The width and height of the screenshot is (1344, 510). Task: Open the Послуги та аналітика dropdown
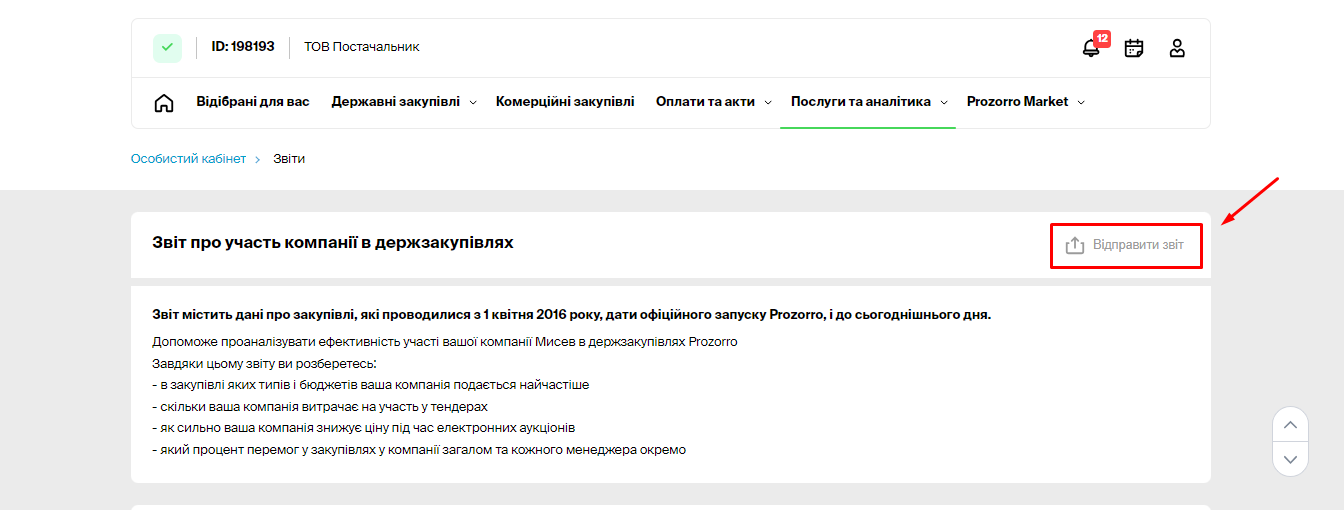coord(868,102)
